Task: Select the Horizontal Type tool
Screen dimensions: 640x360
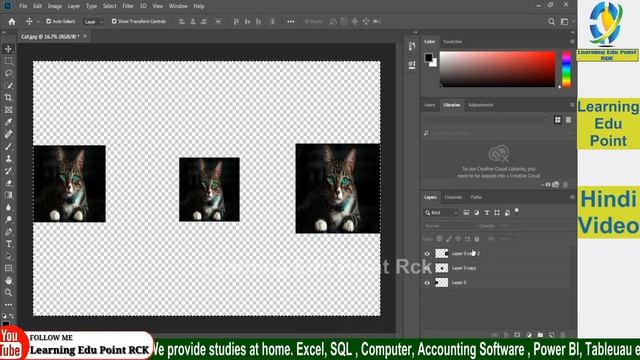Action: click(x=8, y=244)
